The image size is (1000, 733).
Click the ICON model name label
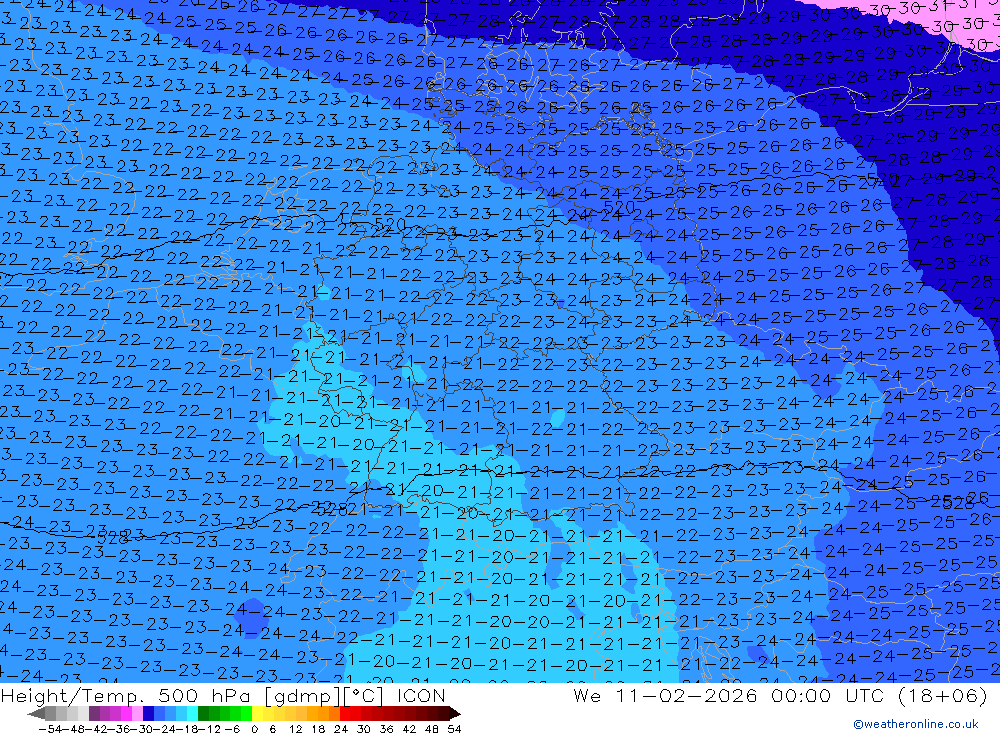pyautogui.click(x=421, y=695)
